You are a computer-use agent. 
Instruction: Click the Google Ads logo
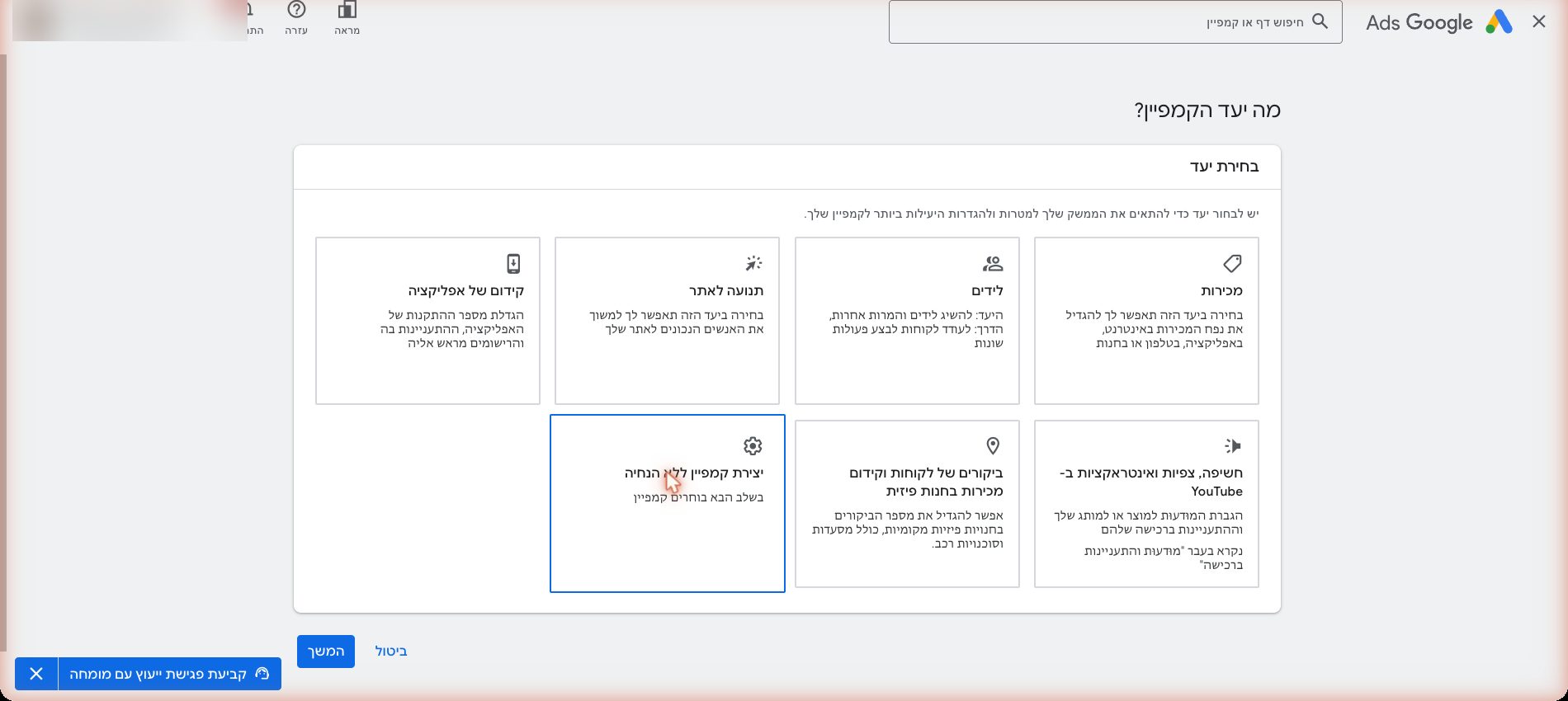[x=1438, y=22]
